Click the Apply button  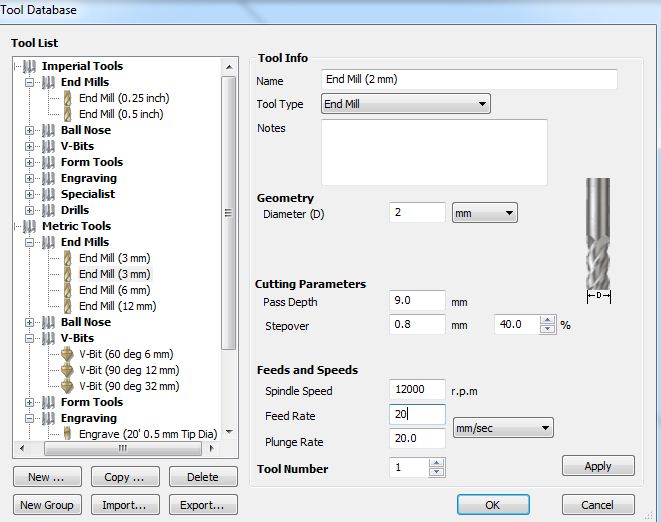coord(598,466)
